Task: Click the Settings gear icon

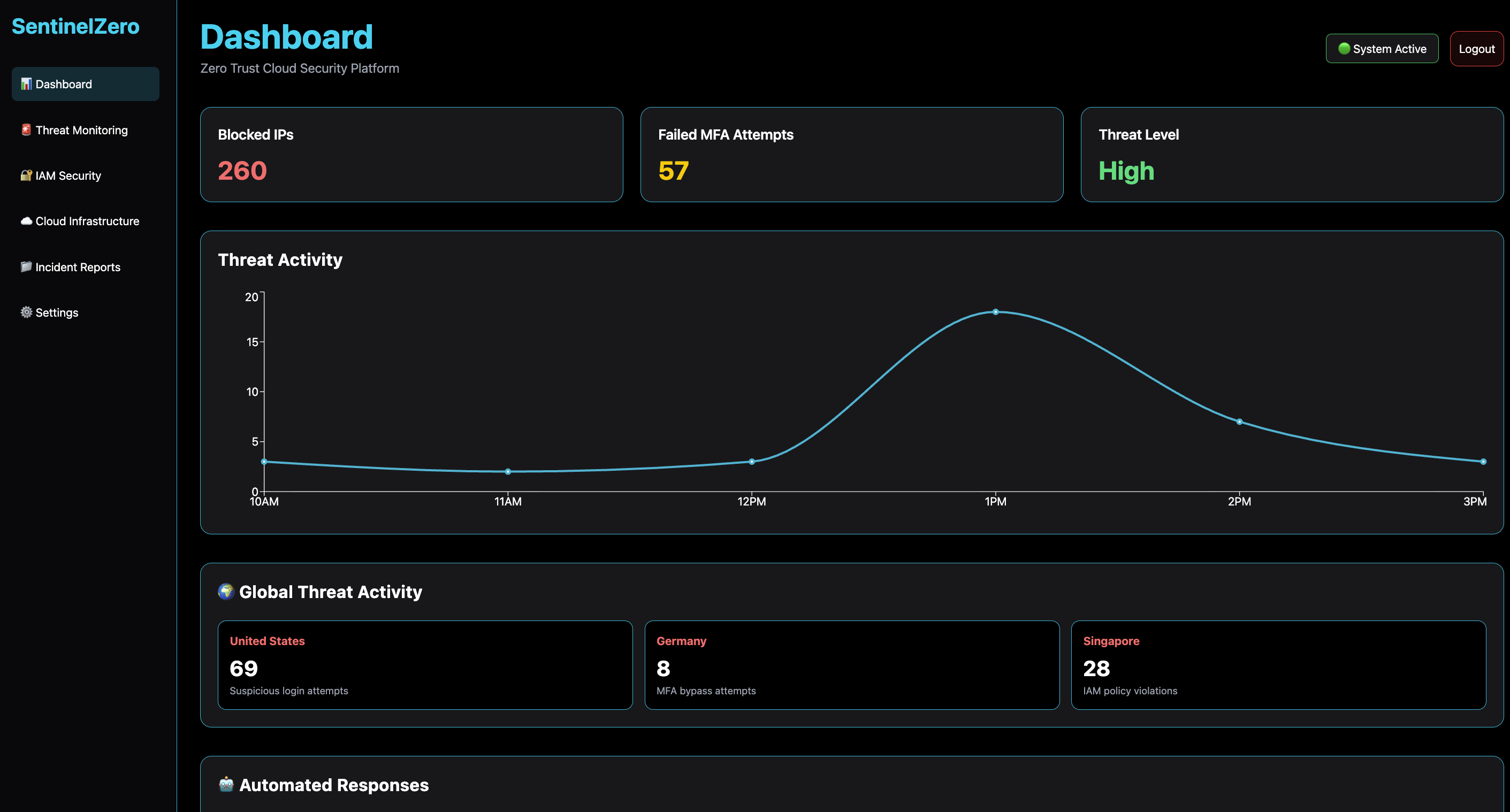Action: click(26, 312)
